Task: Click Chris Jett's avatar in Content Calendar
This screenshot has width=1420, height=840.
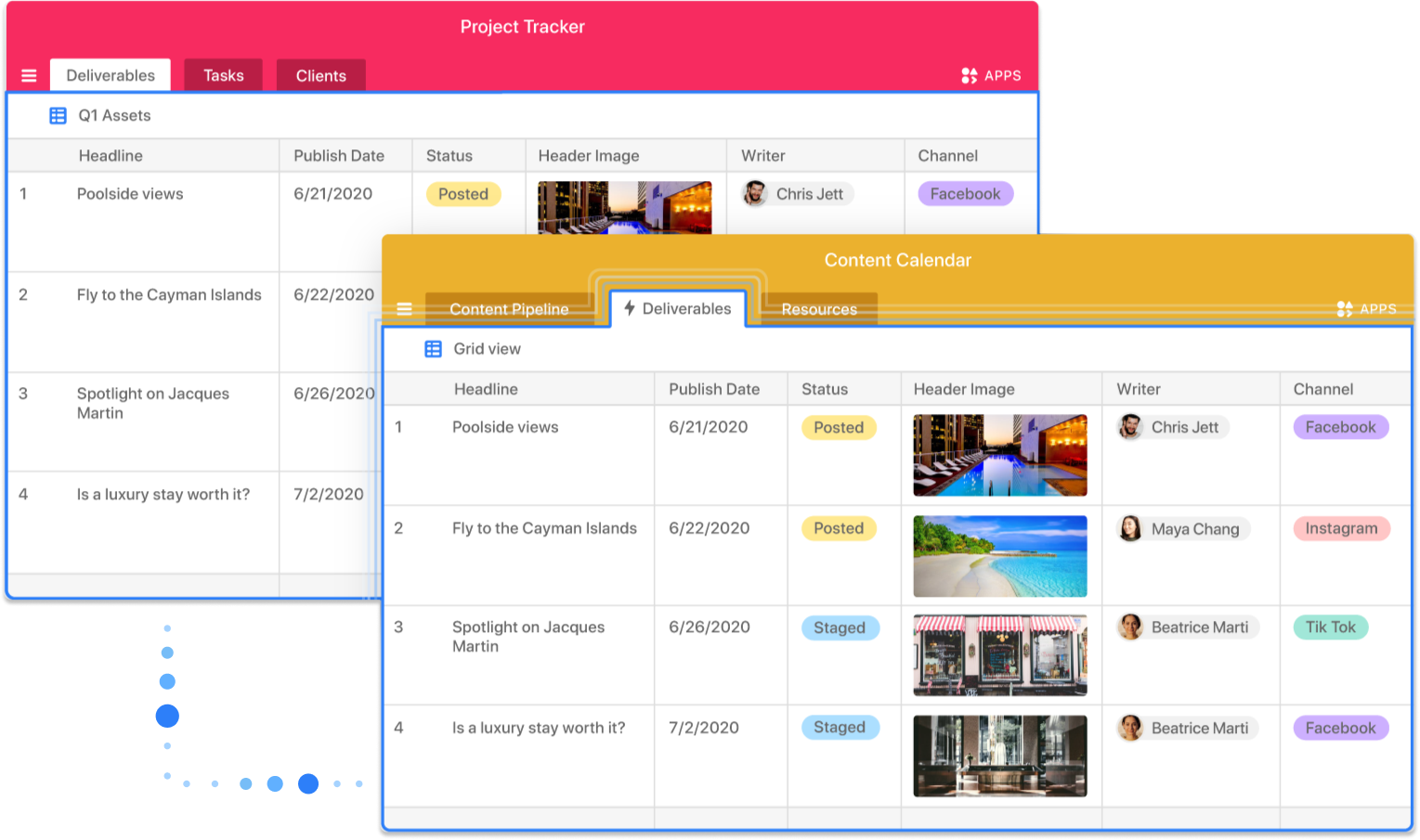Action: click(1130, 427)
